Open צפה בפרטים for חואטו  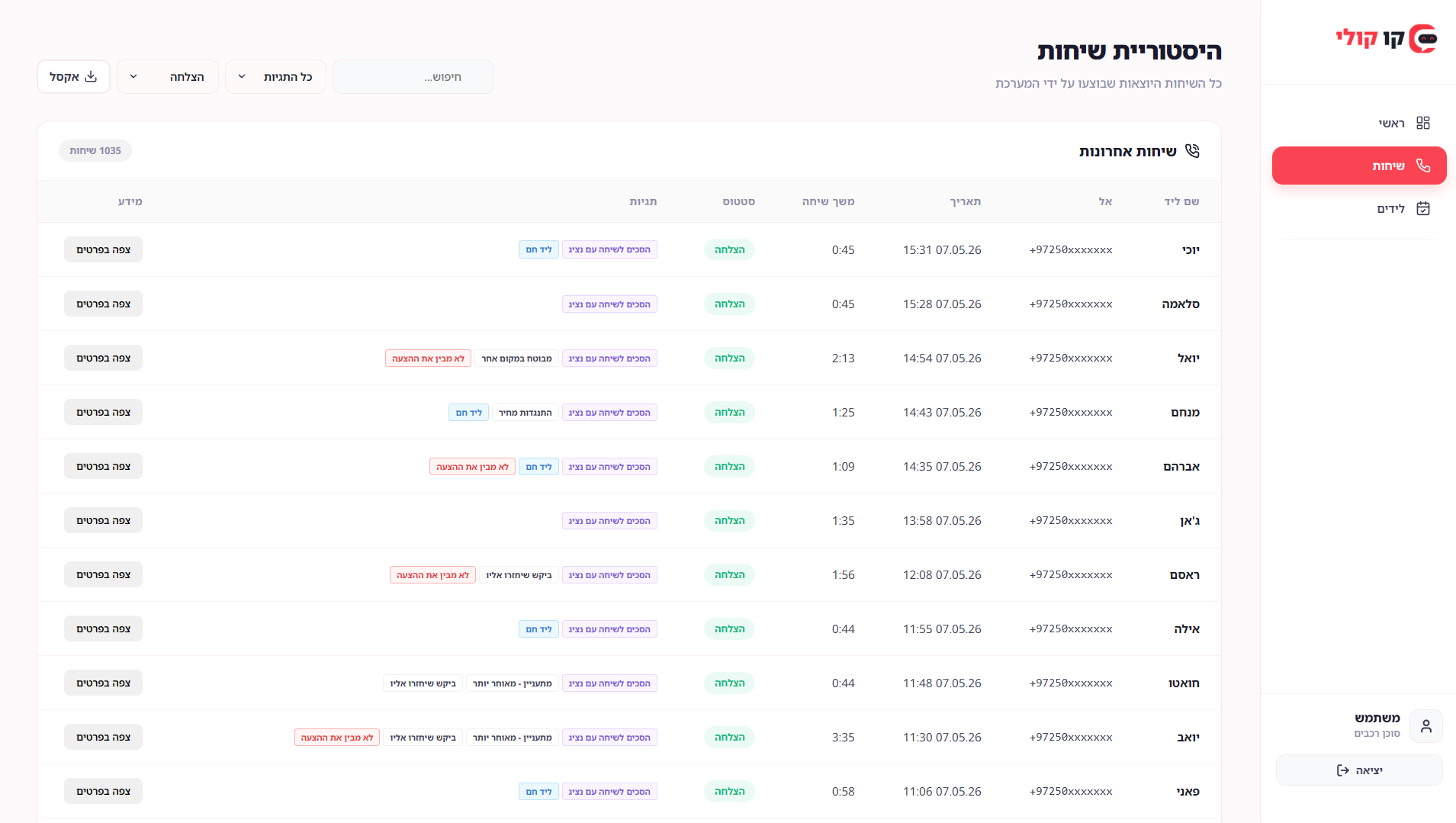(x=103, y=683)
